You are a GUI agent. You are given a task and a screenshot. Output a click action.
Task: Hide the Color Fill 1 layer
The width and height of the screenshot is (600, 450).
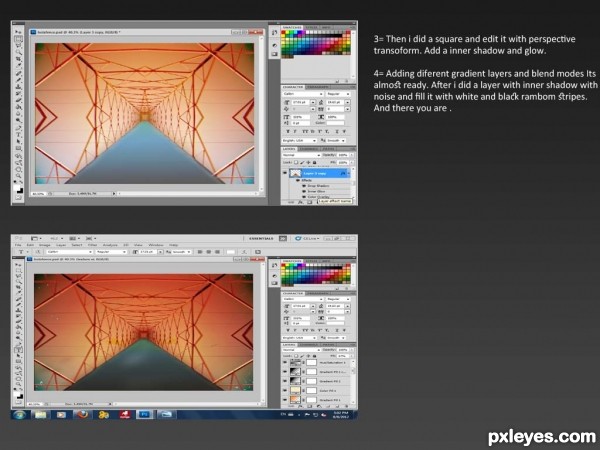285,391
